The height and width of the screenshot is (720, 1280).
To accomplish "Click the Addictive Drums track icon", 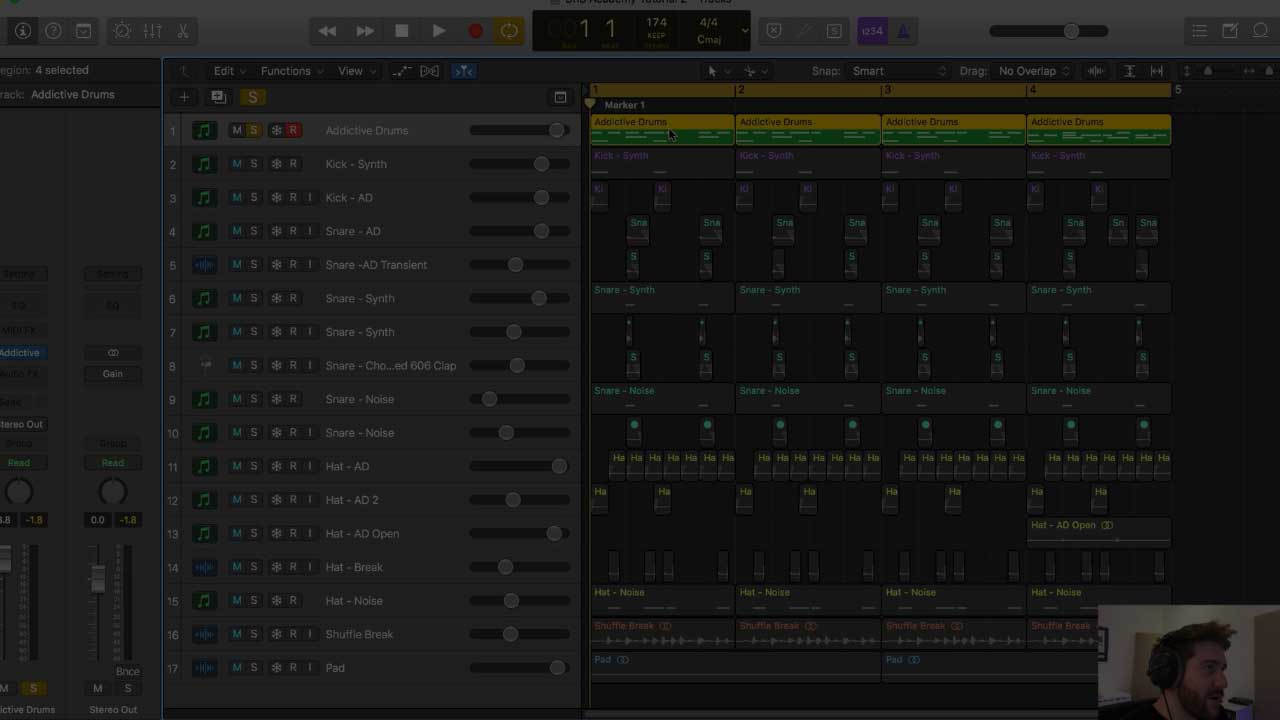I will [204, 130].
